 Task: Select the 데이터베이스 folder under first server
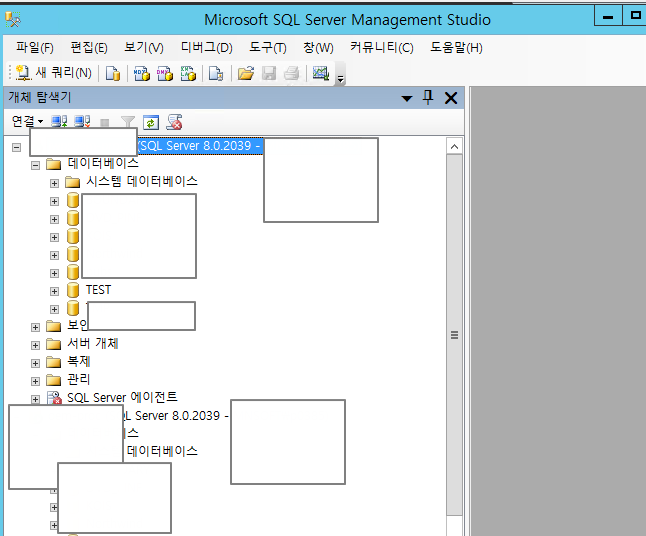coord(103,164)
